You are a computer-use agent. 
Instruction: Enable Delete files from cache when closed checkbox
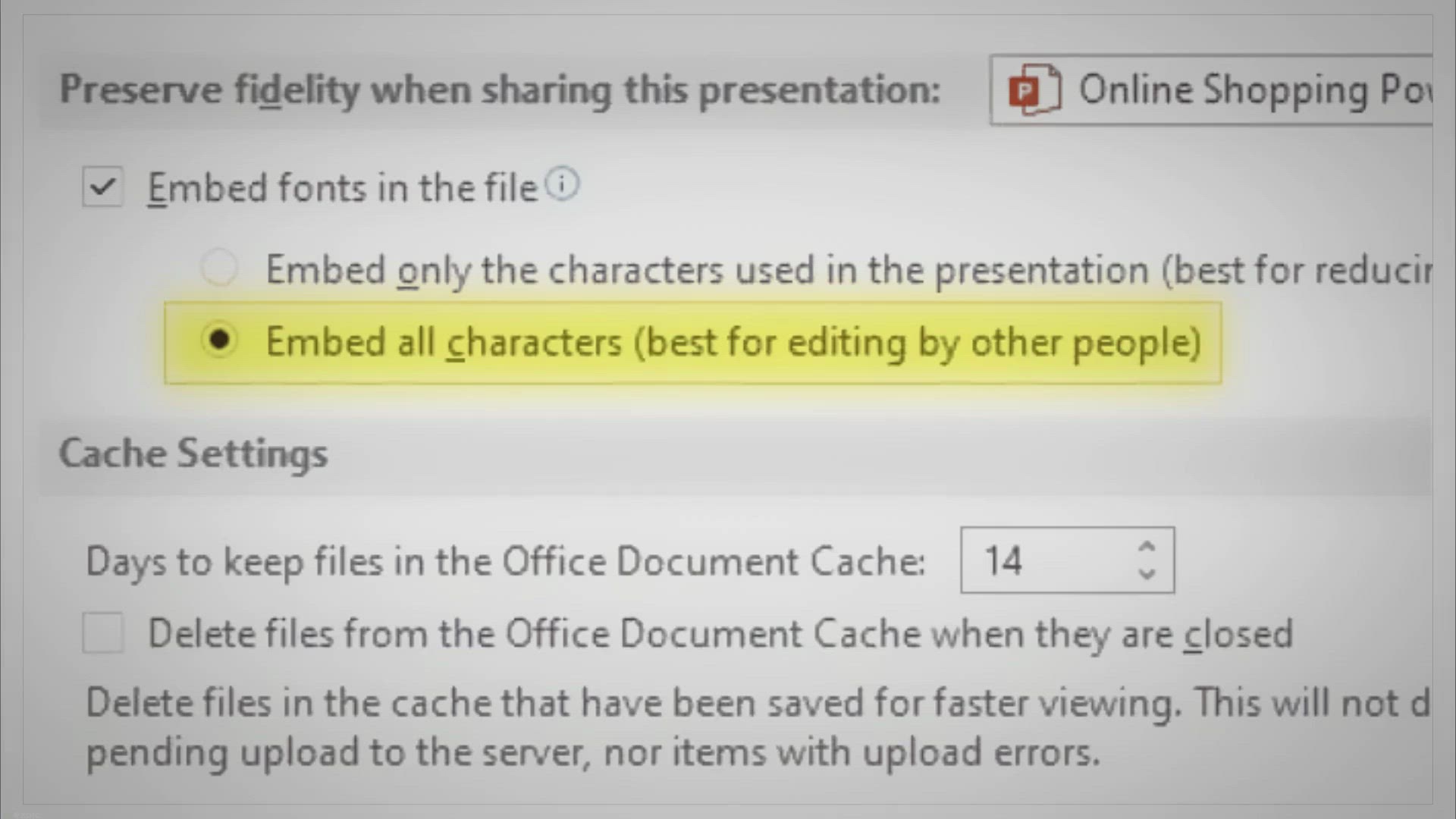[103, 633]
